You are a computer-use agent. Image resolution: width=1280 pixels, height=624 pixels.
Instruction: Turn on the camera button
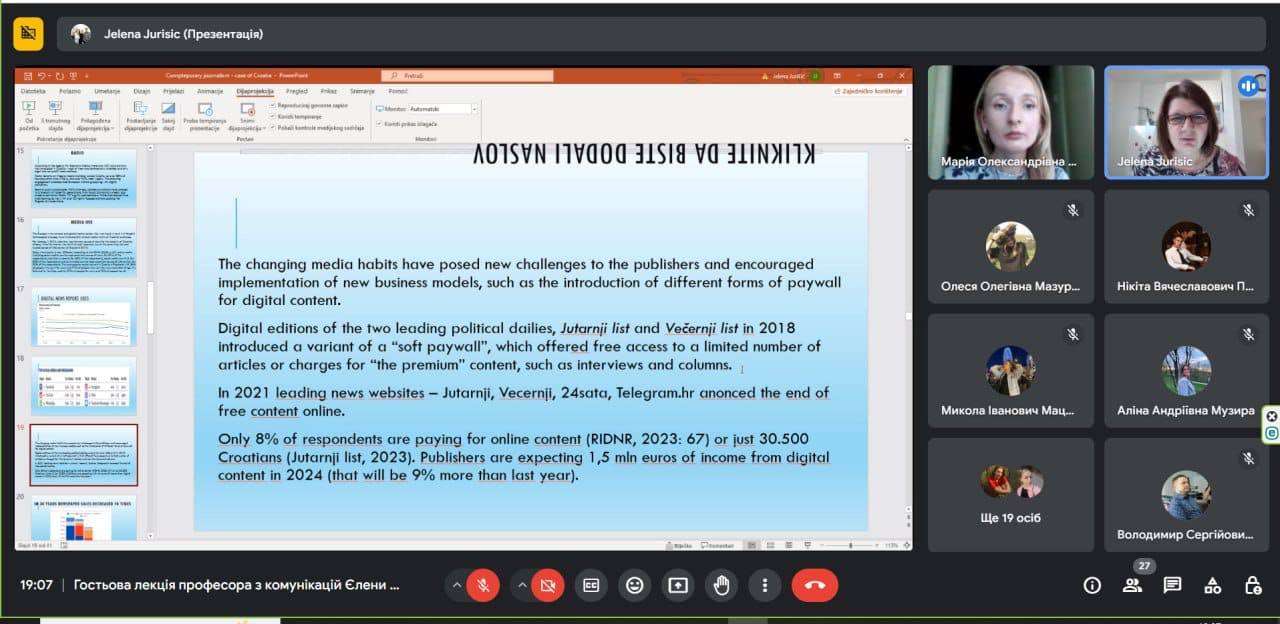(x=547, y=585)
